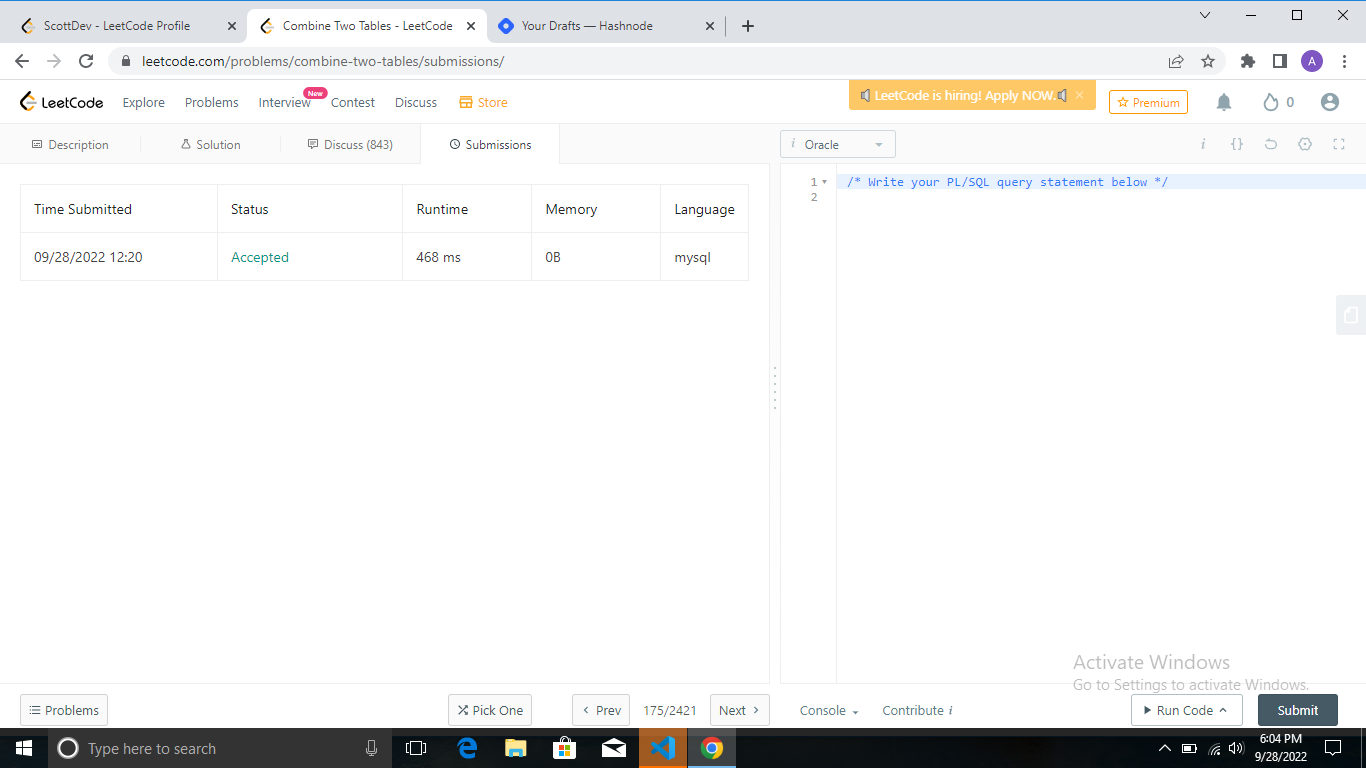This screenshot has height=768, width=1366.
Task: Go to the Prev problem
Action: tap(601, 710)
